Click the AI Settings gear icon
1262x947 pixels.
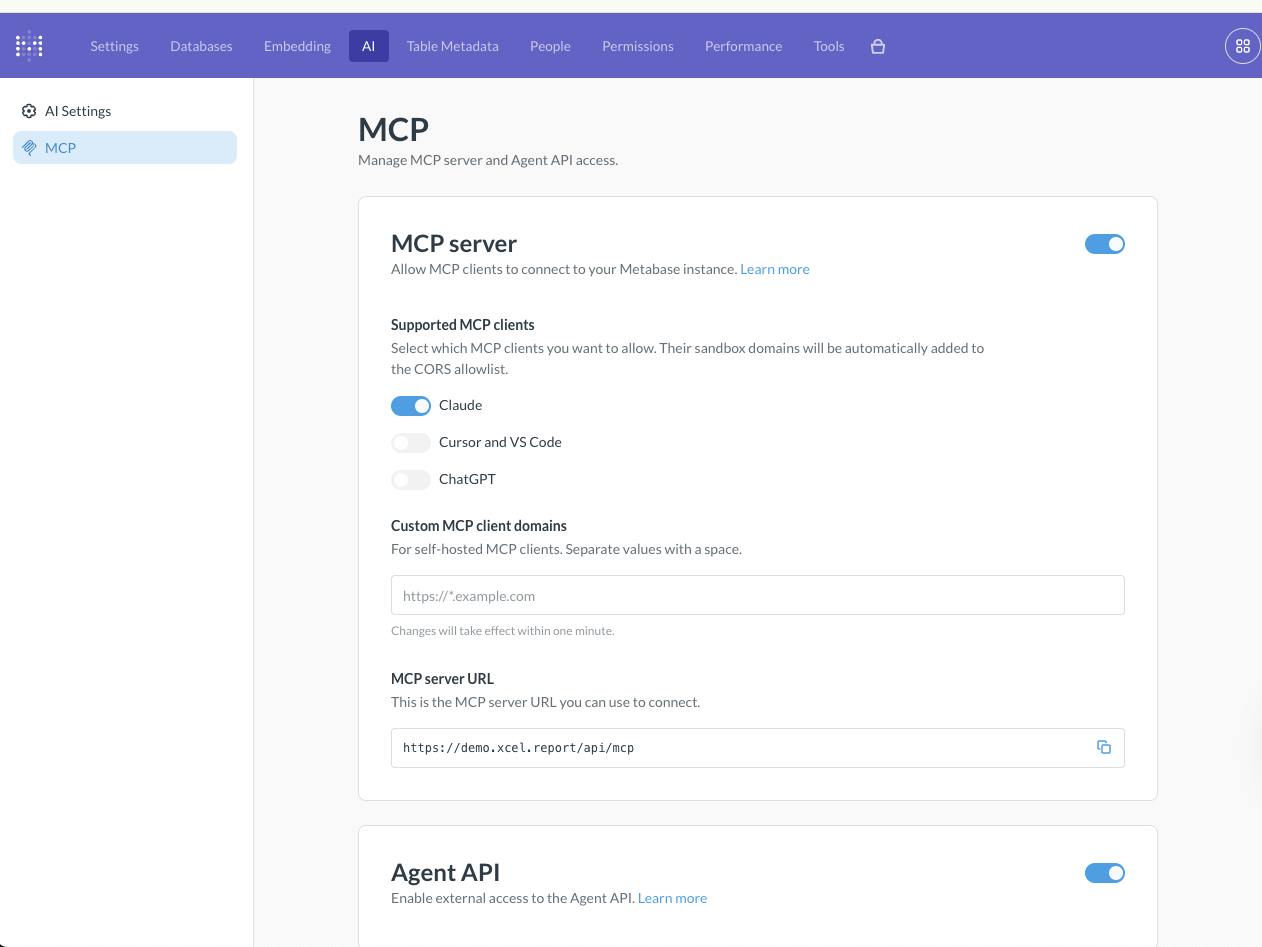[29, 111]
